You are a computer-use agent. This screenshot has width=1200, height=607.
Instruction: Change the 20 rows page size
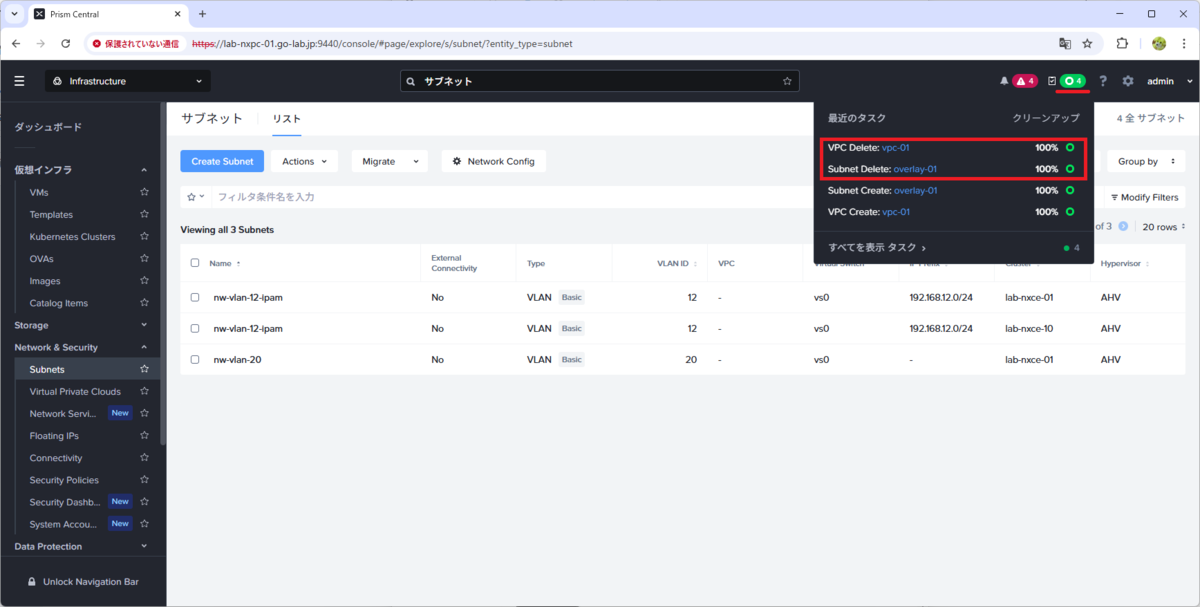point(1164,227)
